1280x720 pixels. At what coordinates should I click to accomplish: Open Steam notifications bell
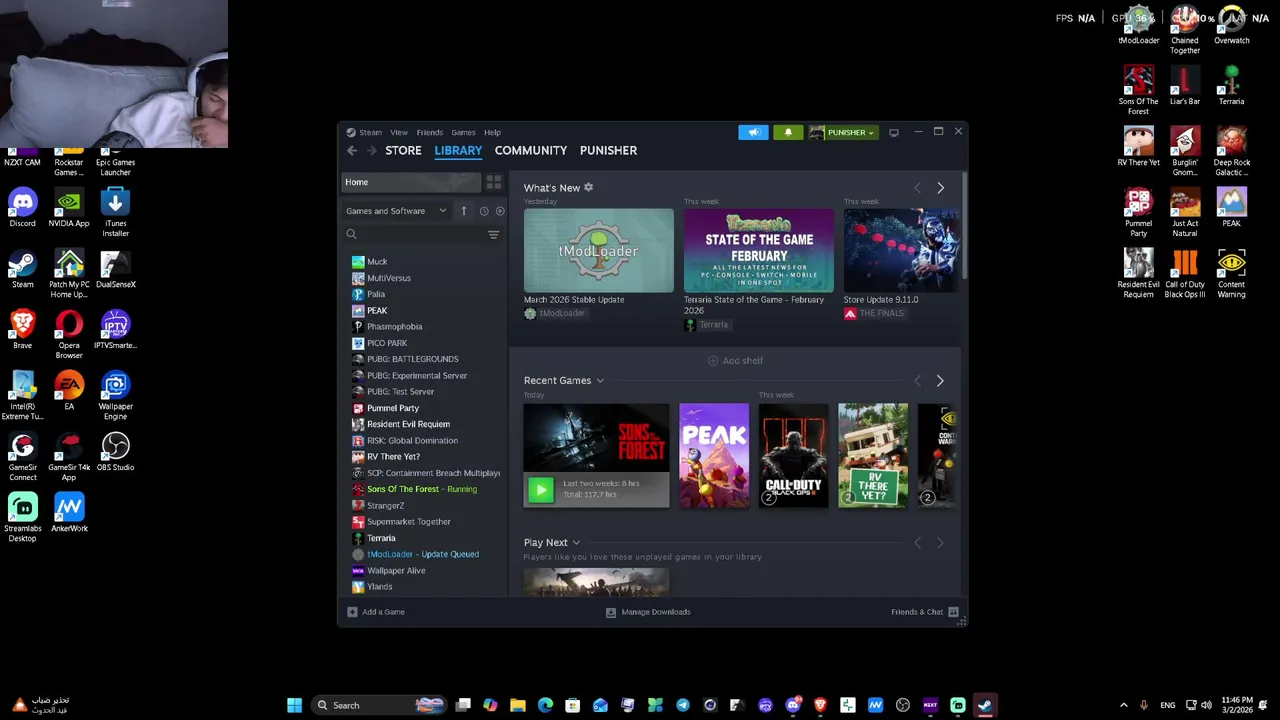[788, 132]
